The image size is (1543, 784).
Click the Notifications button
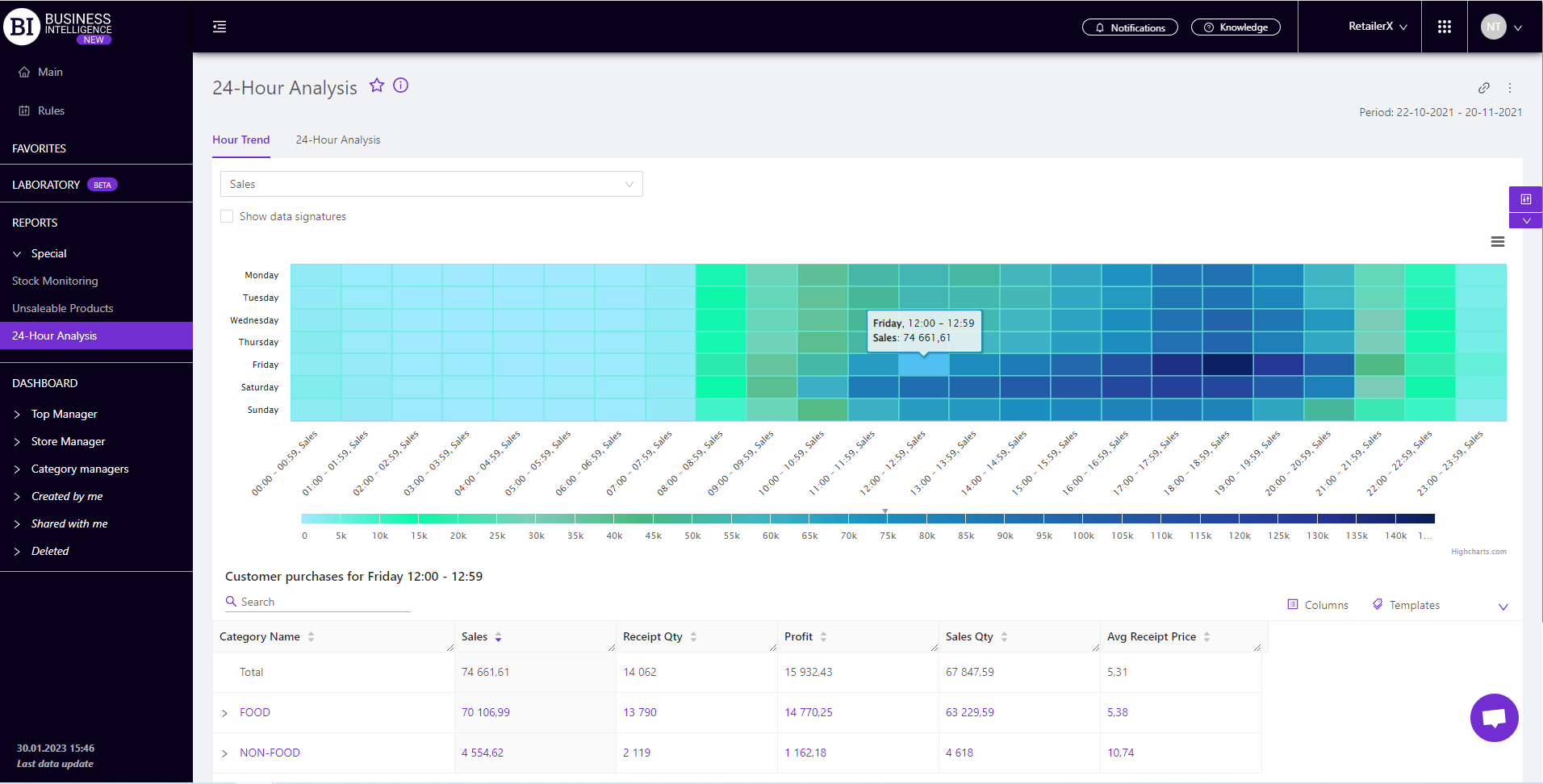[1130, 27]
